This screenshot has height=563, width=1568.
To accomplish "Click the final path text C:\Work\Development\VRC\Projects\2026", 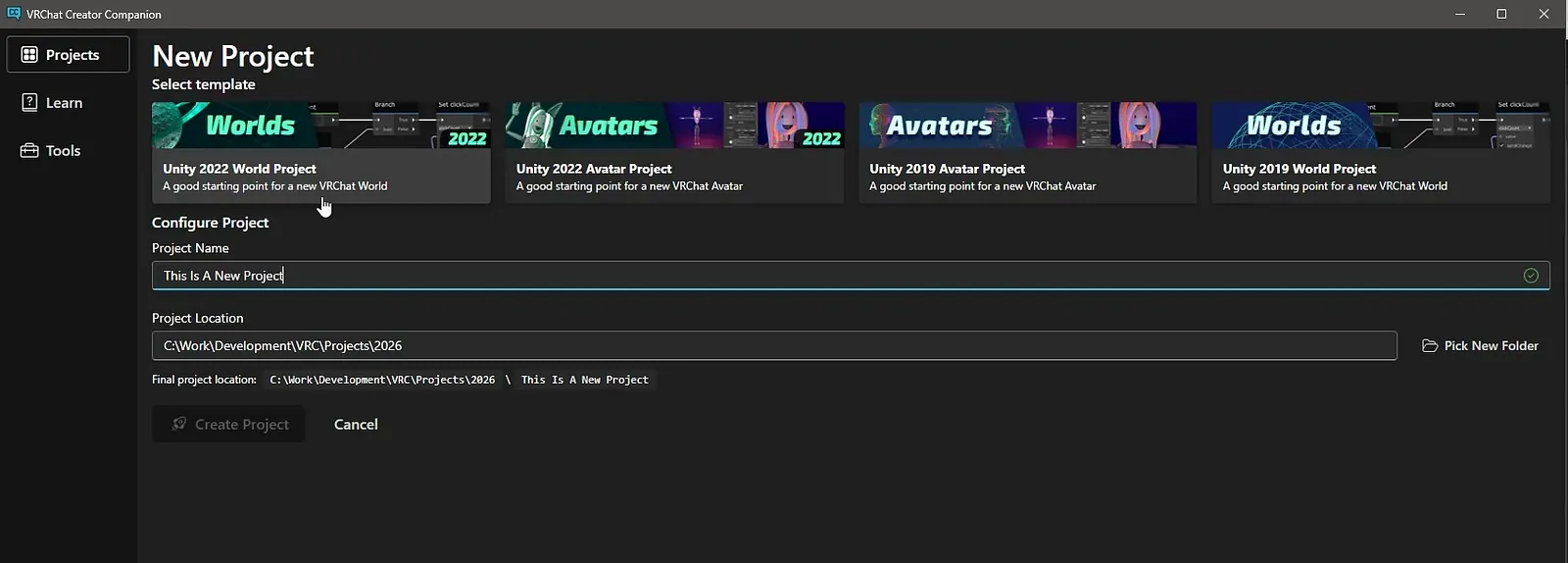I will tap(382, 381).
